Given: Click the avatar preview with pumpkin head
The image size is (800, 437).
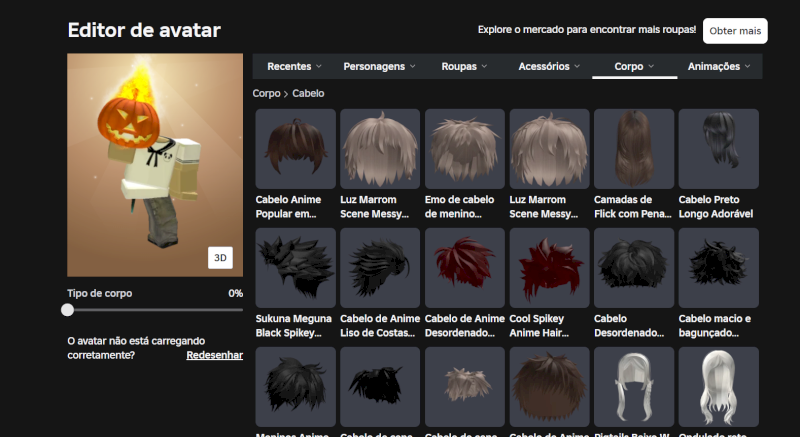Looking at the screenshot, I should (x=155, y=165).
